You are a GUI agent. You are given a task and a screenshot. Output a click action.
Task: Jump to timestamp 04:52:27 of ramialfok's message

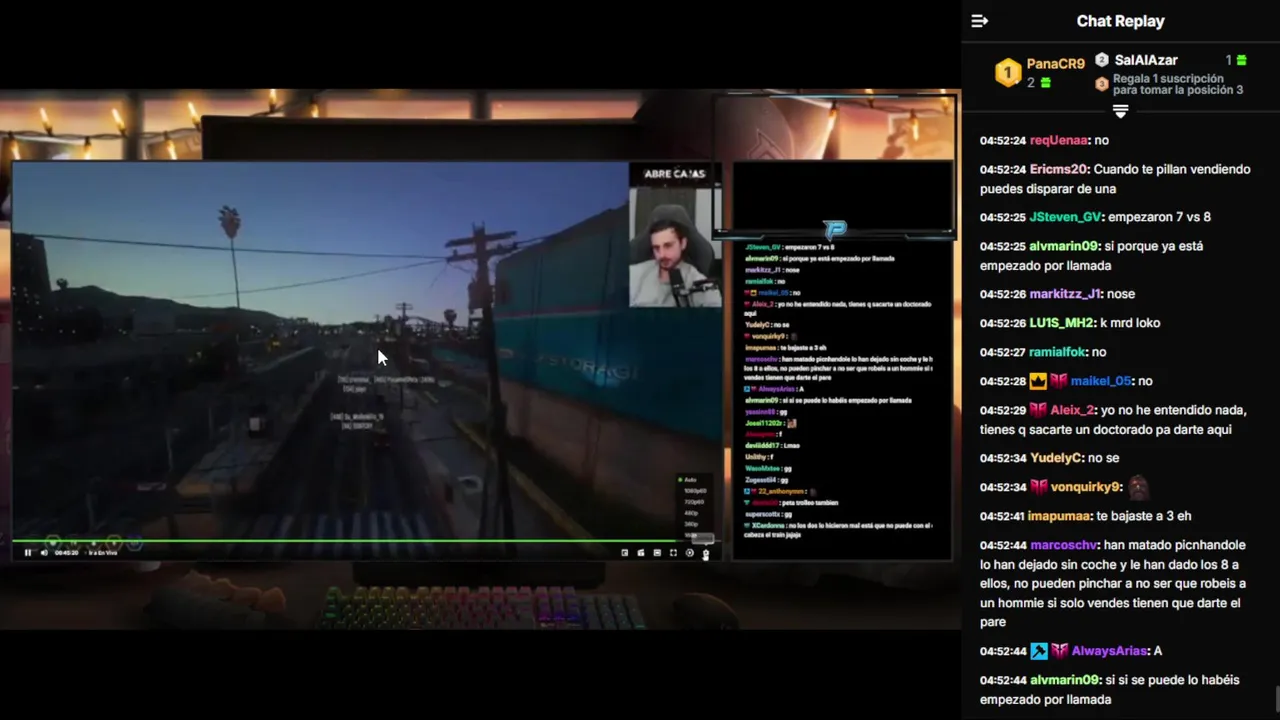(x=1003, y=352)
